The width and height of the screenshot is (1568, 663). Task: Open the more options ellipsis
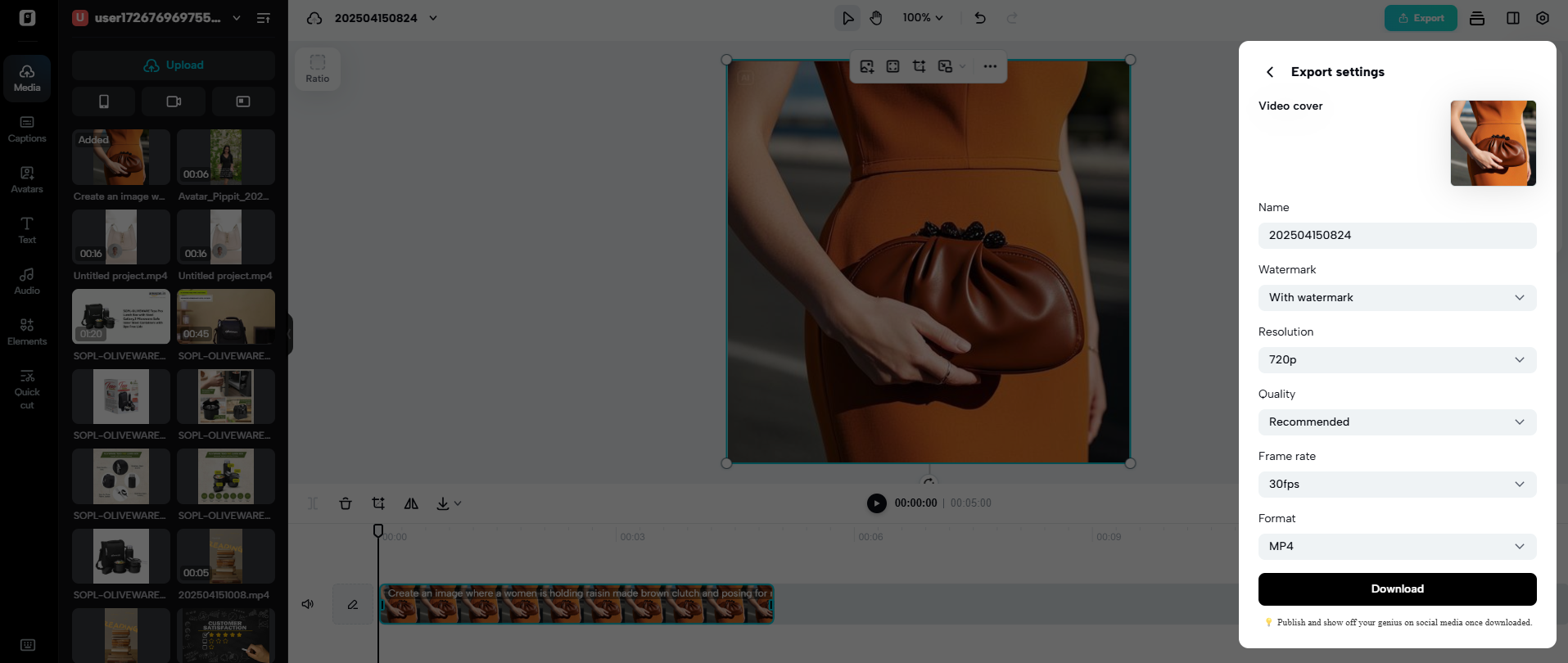[x=990, y=66]
